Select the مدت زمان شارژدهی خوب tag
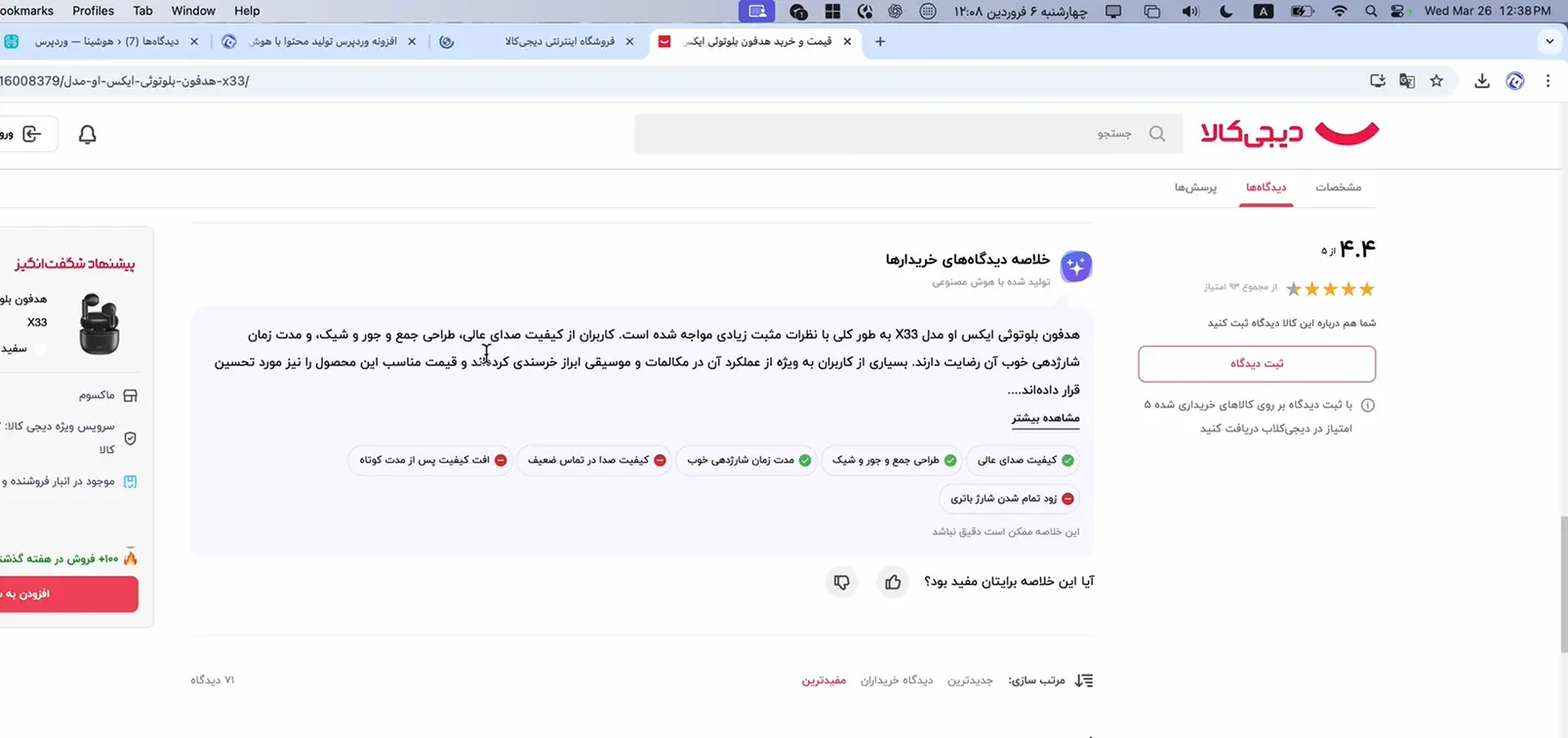Screen dimensions: 1568x738 (x=747, y=460)
